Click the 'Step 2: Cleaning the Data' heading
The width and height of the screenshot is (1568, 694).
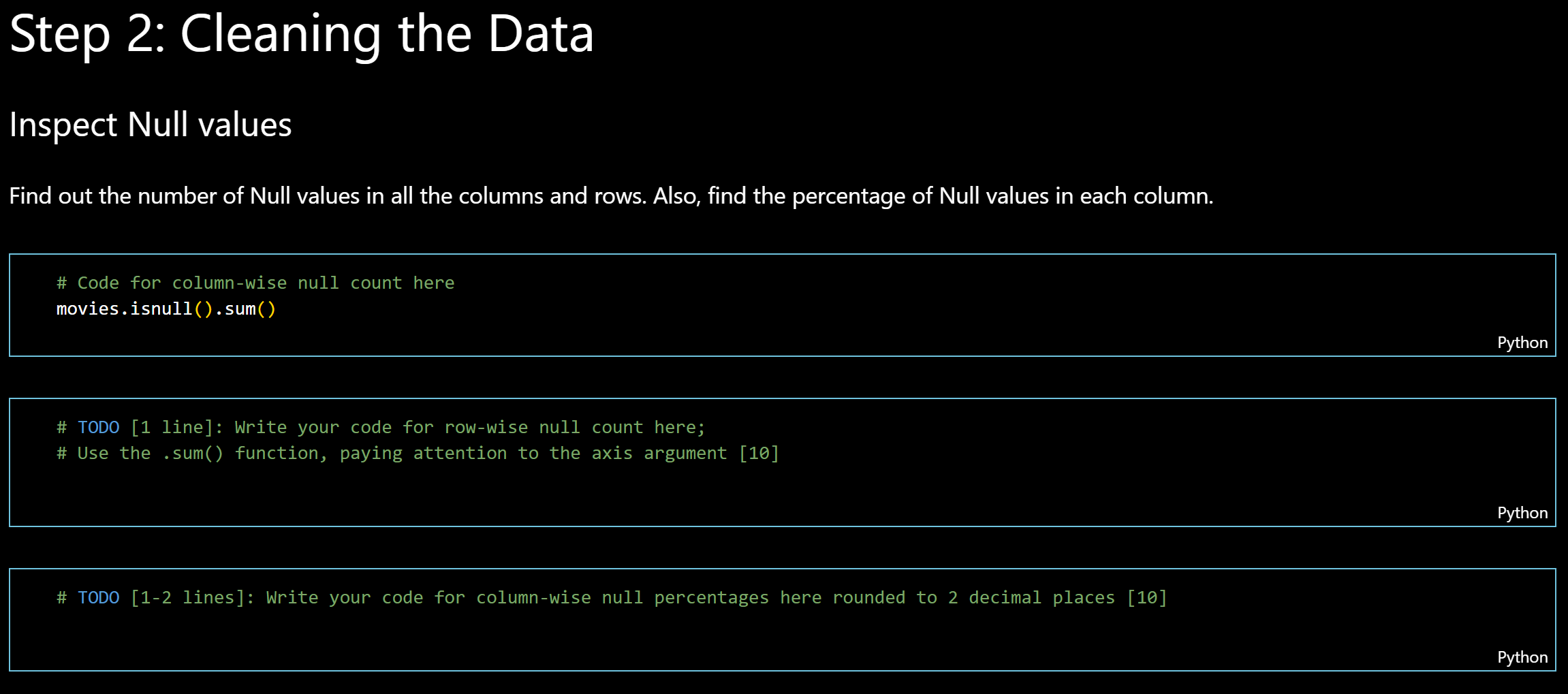tap(302, 34)
